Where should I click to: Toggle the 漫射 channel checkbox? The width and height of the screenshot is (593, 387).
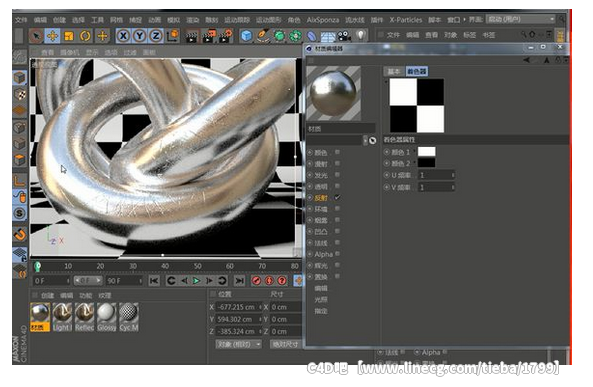337,163
